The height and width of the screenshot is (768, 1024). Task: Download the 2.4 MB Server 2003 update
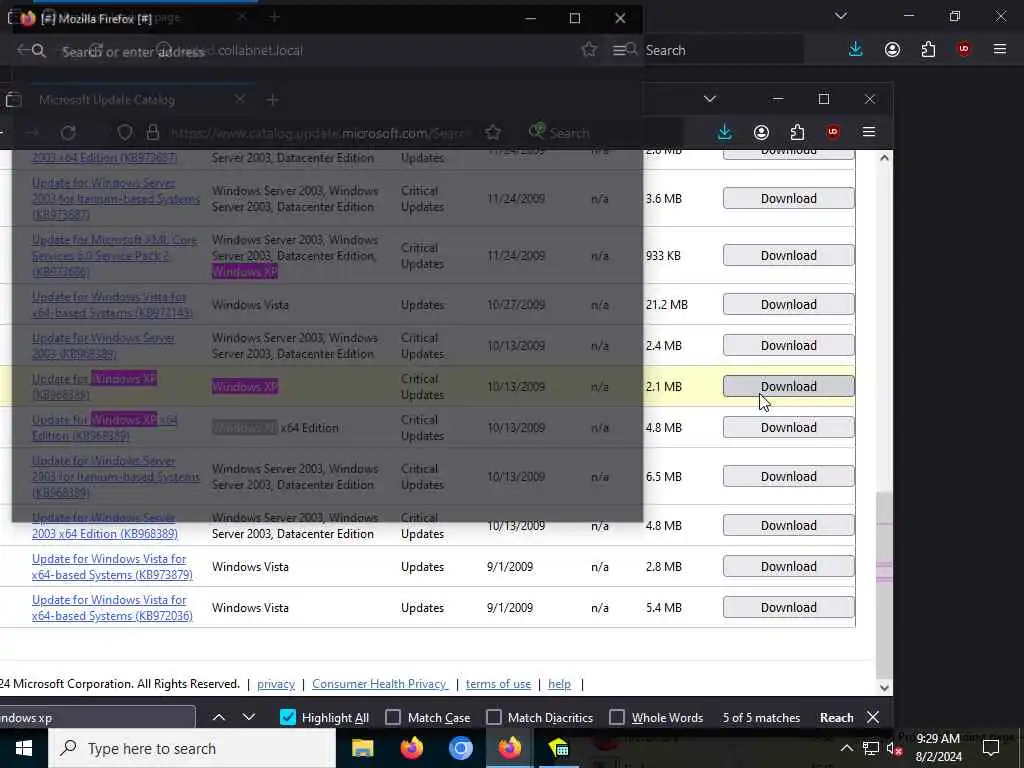tap(788, 345)
